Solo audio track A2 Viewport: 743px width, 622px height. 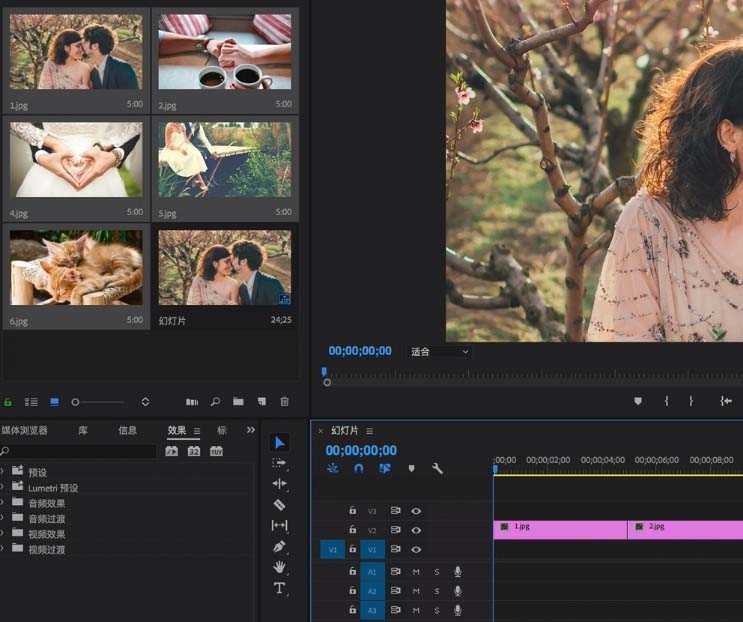(x=436, y=591)
